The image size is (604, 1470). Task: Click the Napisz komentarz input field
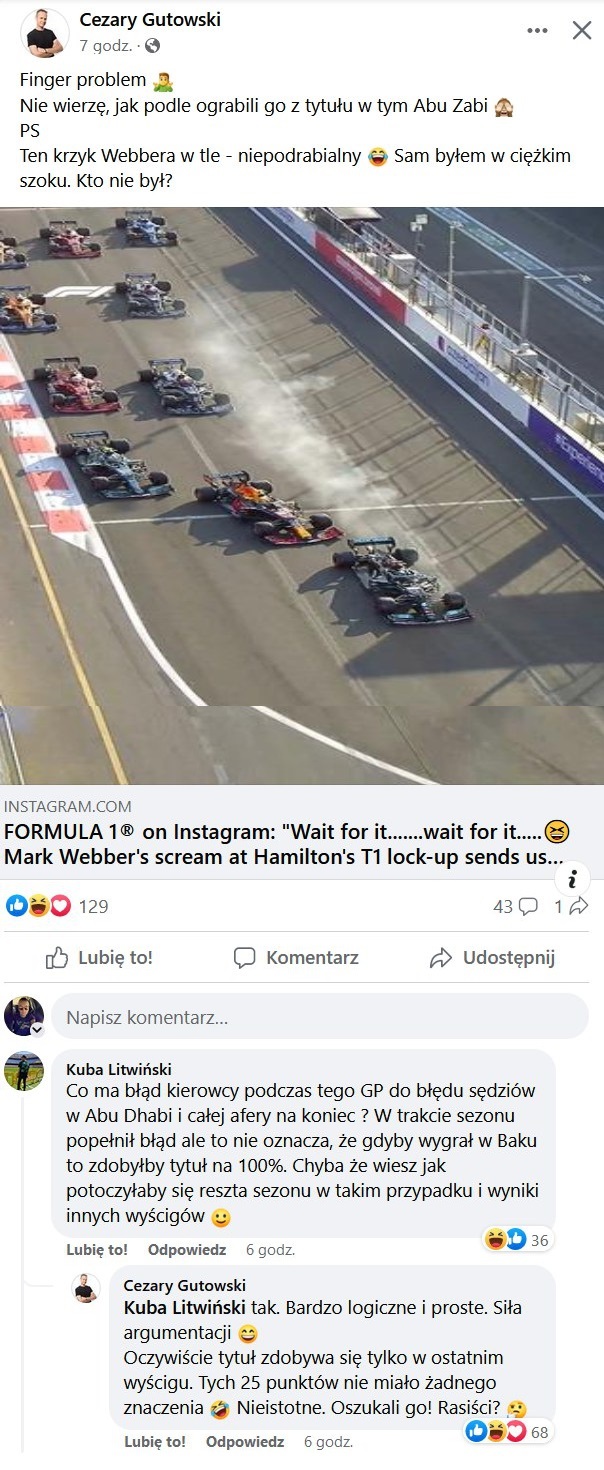pyautogui.click(x=320, y=1018)
